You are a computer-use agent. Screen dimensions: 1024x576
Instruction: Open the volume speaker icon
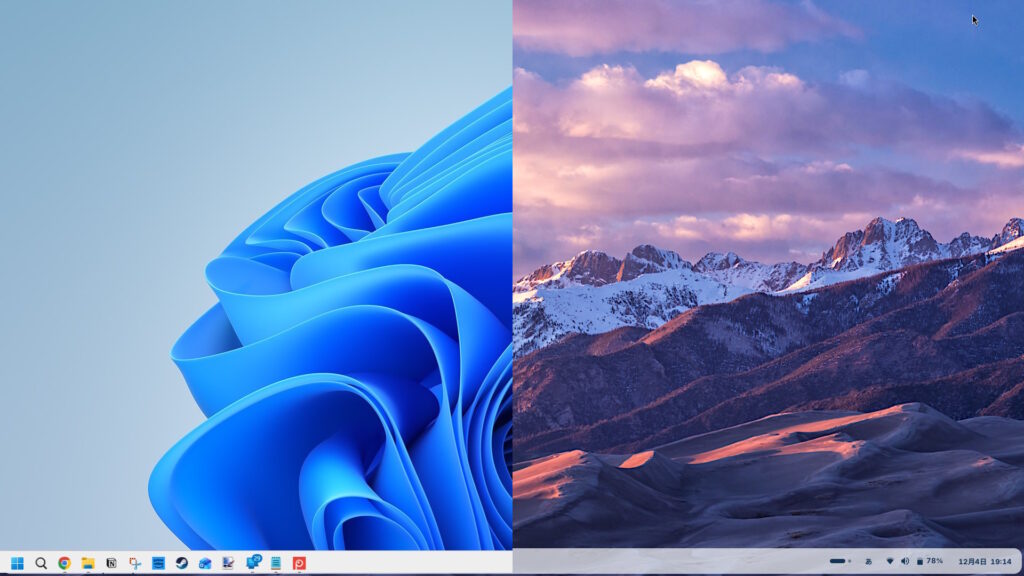[x=904, y=561]
